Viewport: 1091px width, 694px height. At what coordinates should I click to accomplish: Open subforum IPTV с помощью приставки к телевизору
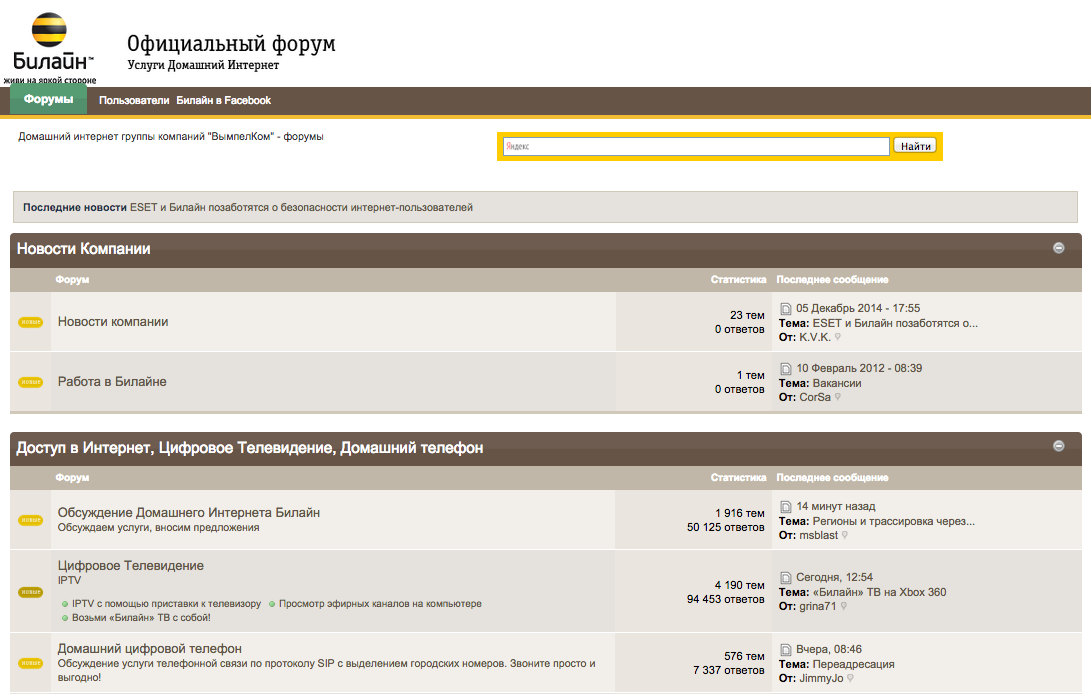[166, 604]
